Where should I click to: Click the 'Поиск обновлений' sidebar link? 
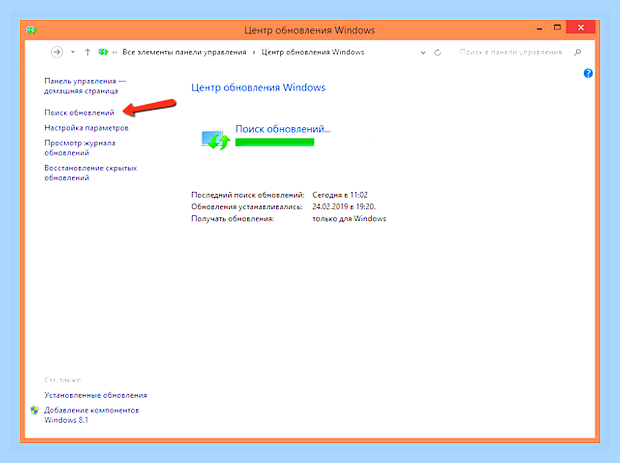pos(79,113)
